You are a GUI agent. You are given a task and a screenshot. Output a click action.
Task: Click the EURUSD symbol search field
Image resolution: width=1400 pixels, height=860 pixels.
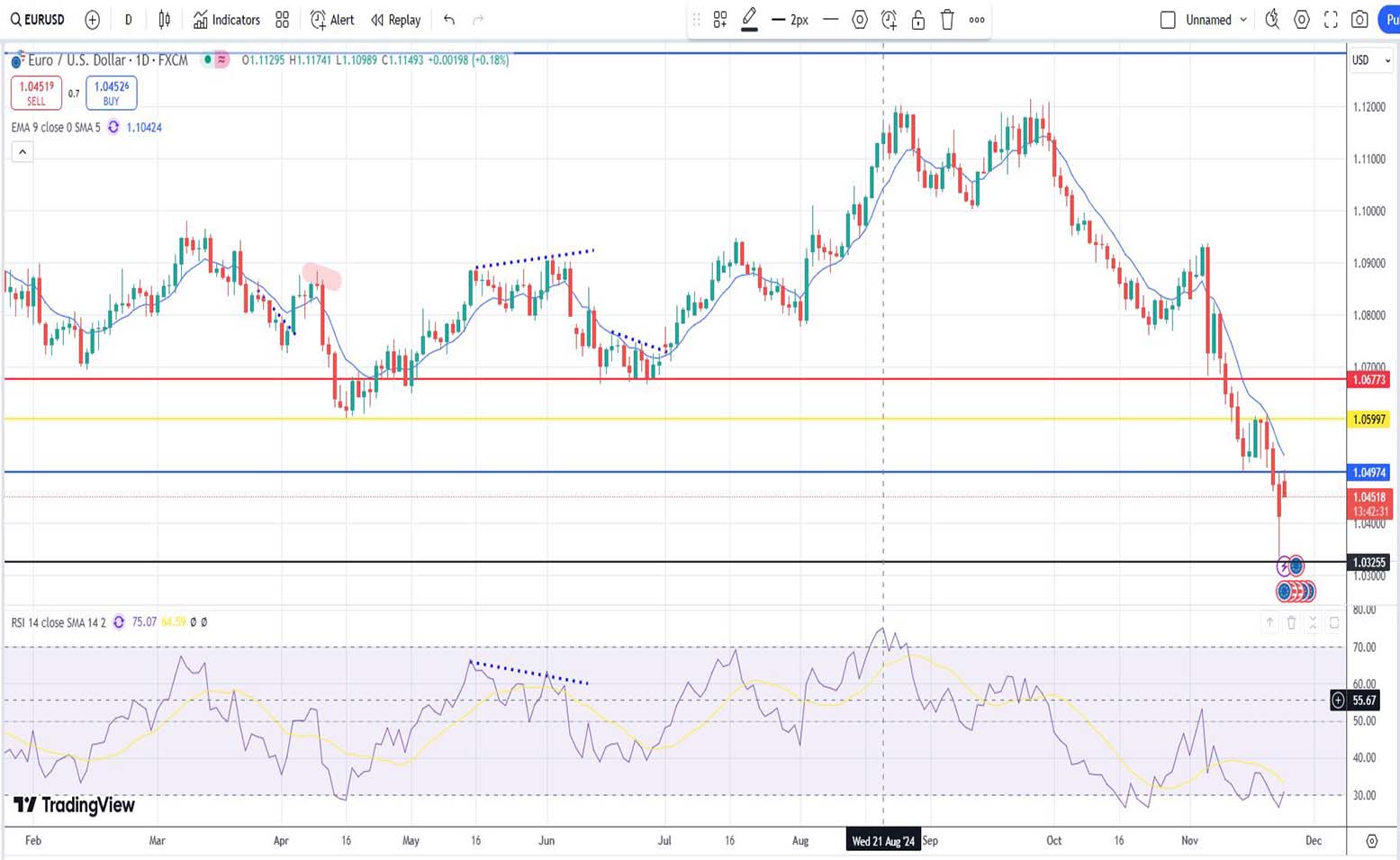click(38, 20)
